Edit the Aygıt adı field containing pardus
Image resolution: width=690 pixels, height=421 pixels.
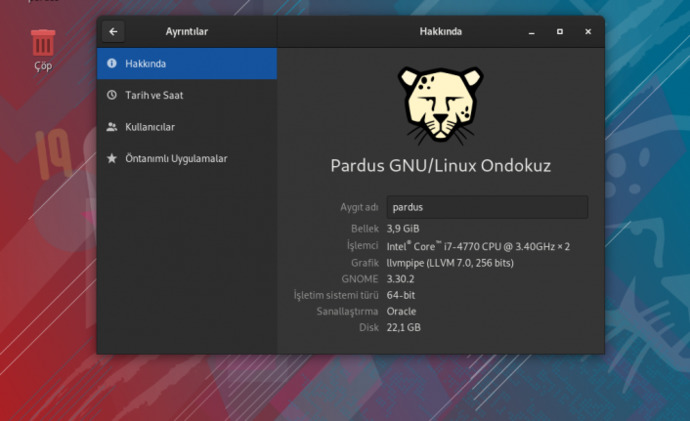click(x=487, y=207)
